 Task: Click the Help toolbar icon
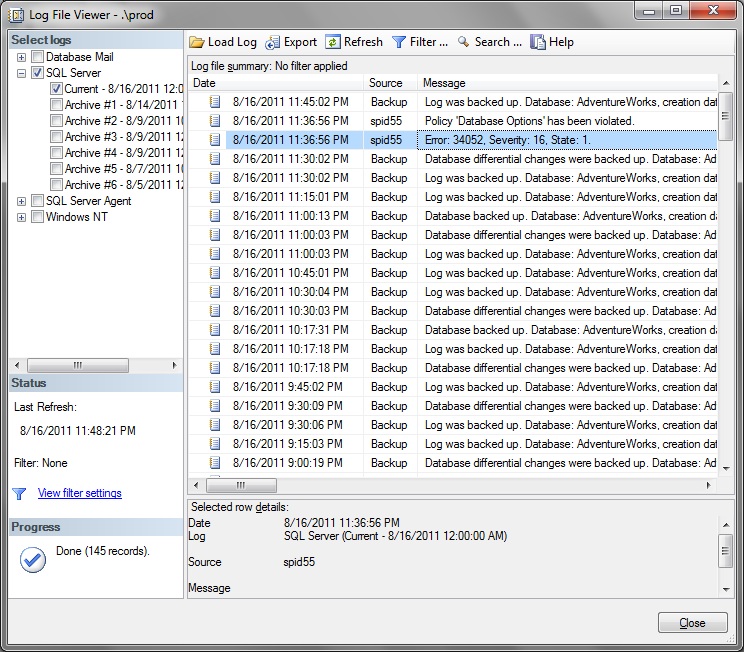(538, 42)
